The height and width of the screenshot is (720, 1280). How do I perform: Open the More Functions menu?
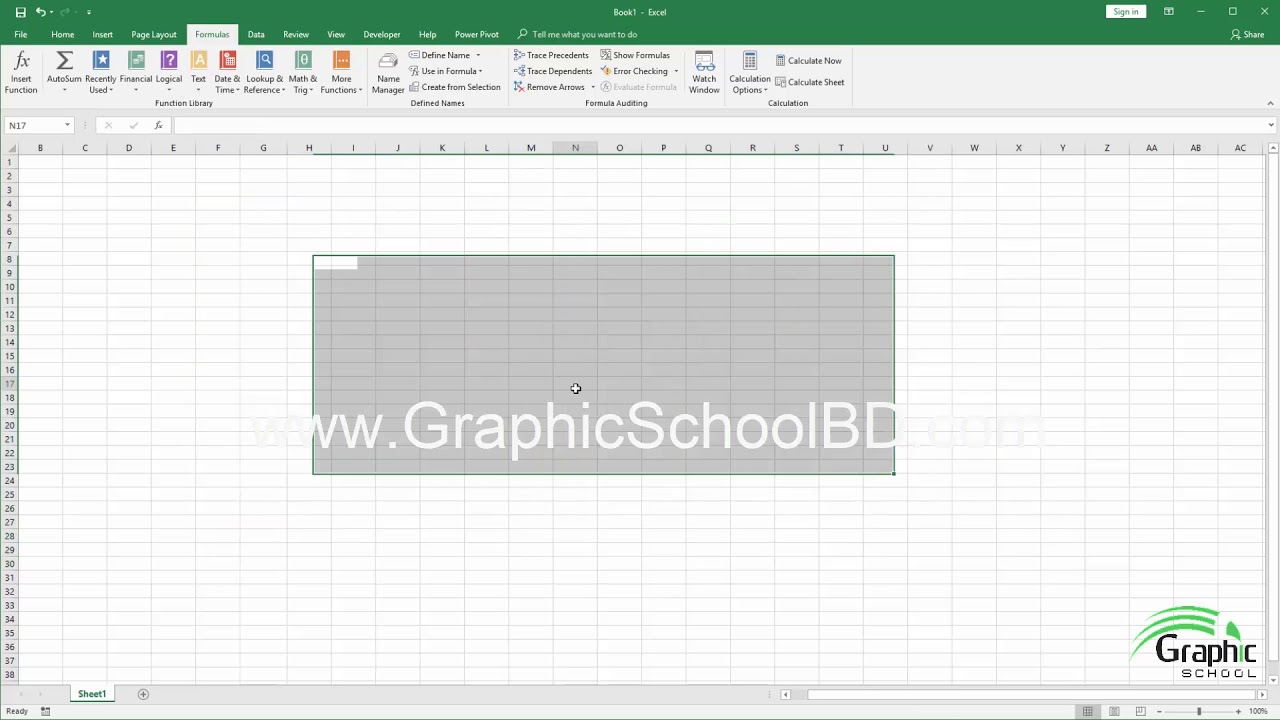[x=341, y=73]
